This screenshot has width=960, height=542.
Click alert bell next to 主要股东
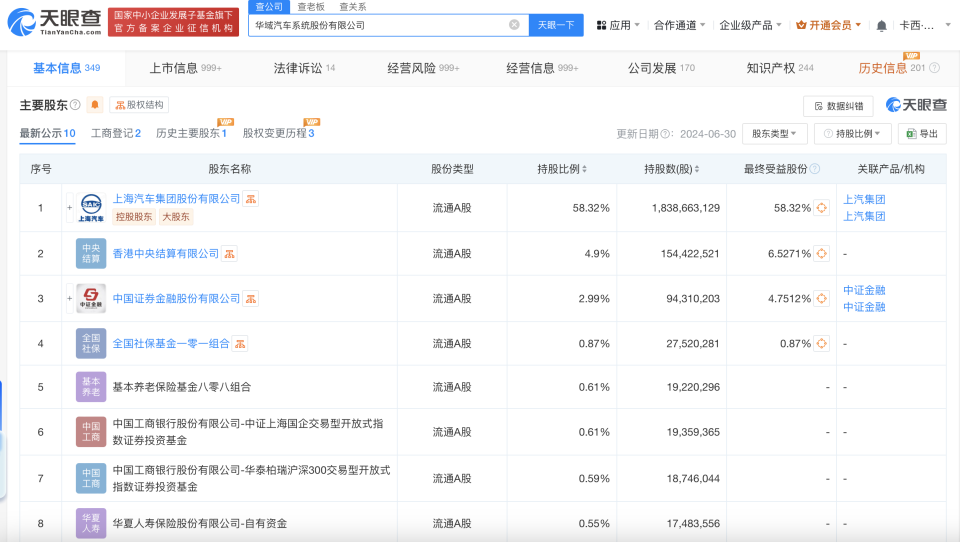click(95, 105)
